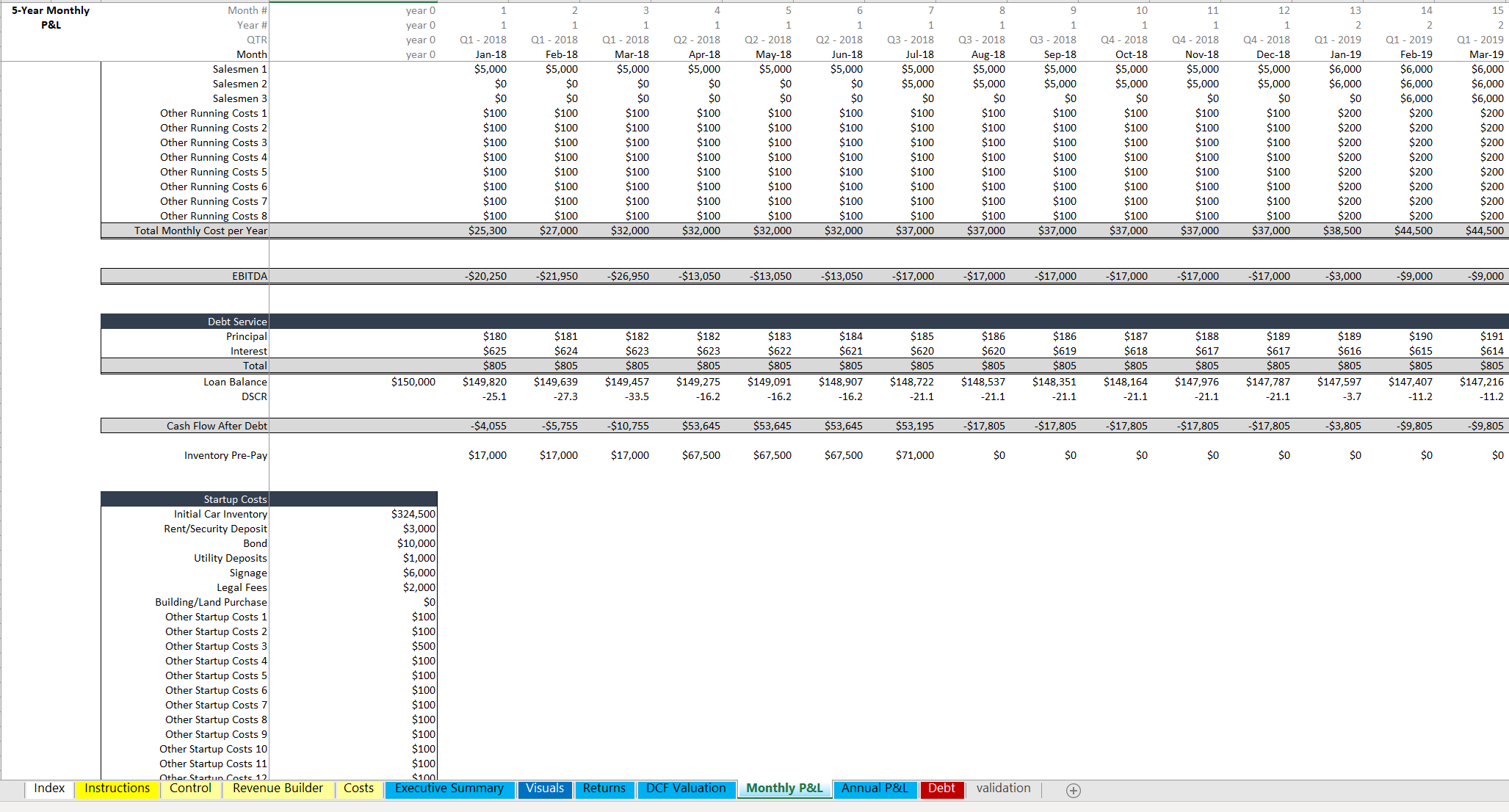The height and width of the screenshot is (812, 1509).
Task: Click the Jul-18 Inventory Pre-Pay cell
Action: pos(914,455)
